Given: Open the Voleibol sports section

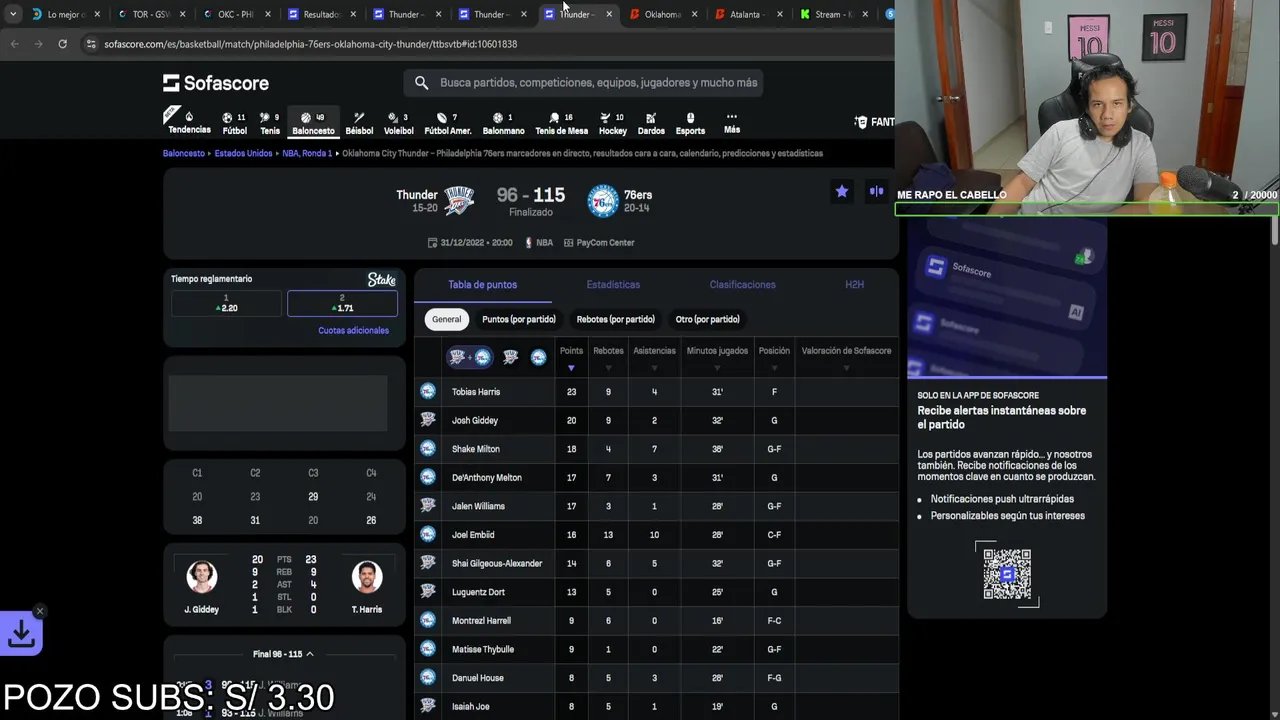Looking at the screenshot, I should coord(398,123).
